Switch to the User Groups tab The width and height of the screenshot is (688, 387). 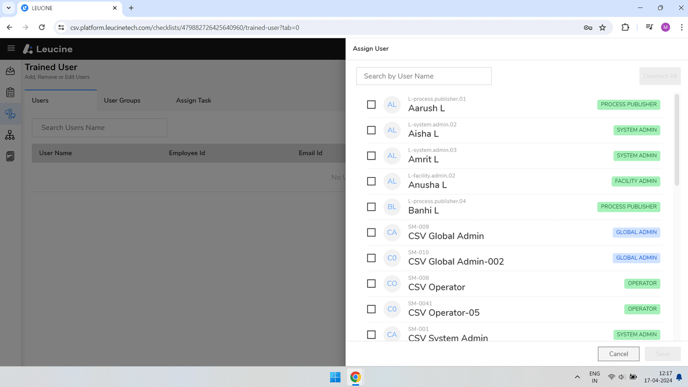tap(122, 100)
